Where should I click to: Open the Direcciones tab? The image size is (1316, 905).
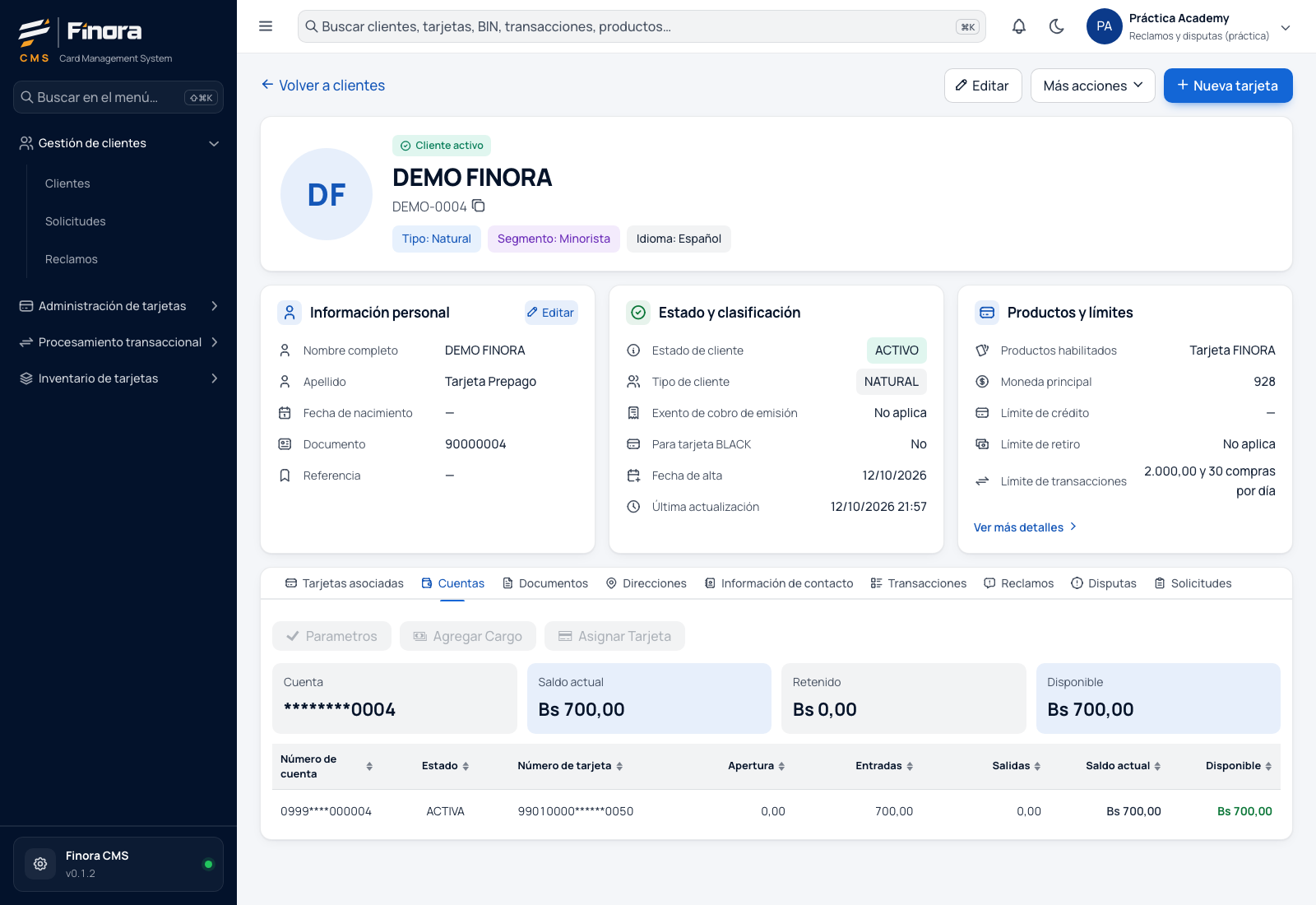[x=646, y=583]
